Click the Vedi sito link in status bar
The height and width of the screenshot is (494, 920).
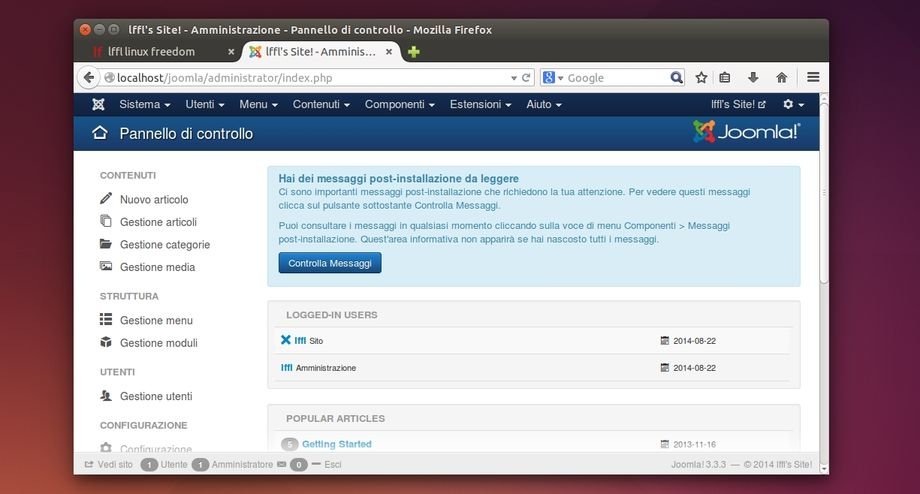tap(115, 464)
